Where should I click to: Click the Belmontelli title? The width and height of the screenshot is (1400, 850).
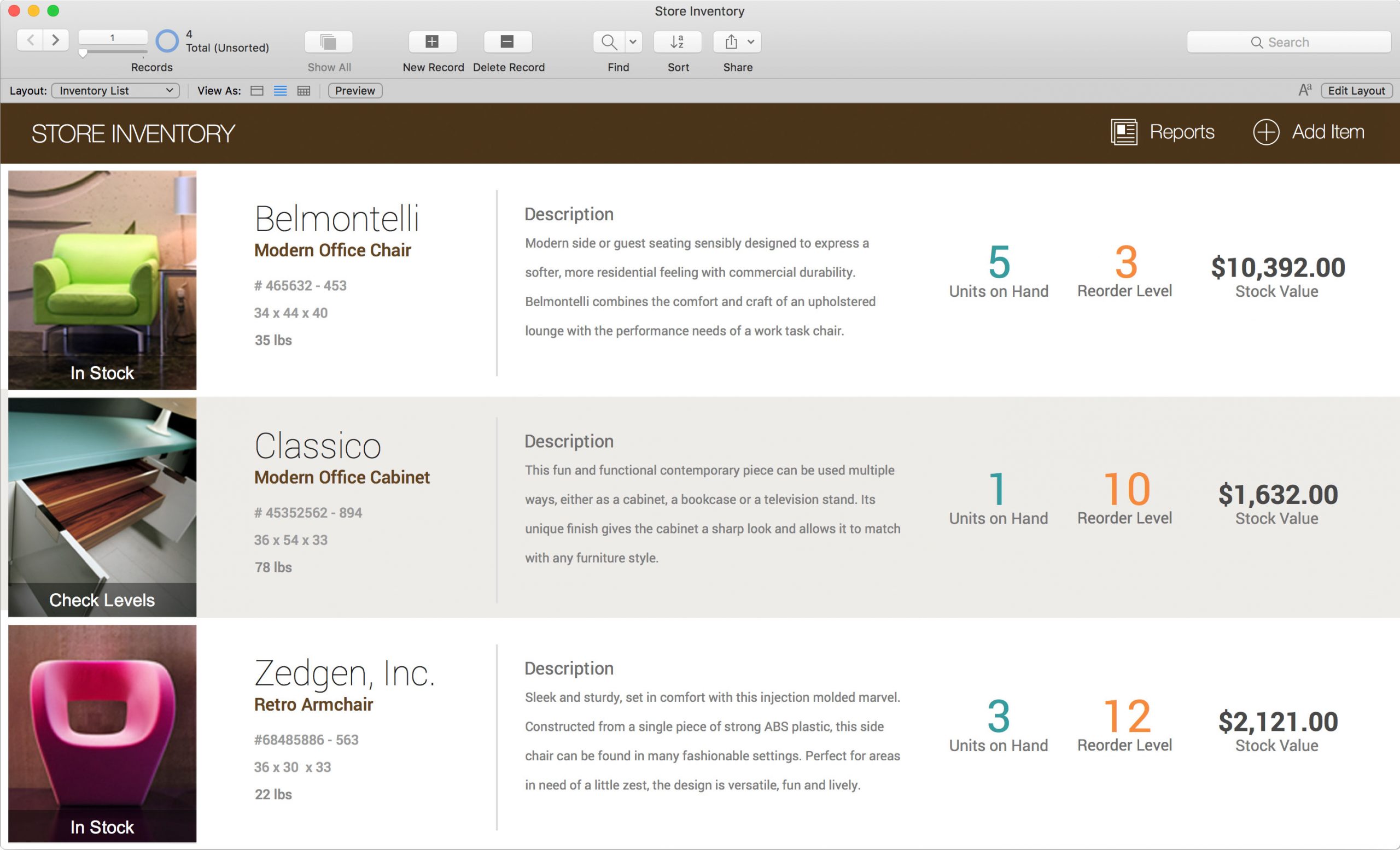pos(337,219)
